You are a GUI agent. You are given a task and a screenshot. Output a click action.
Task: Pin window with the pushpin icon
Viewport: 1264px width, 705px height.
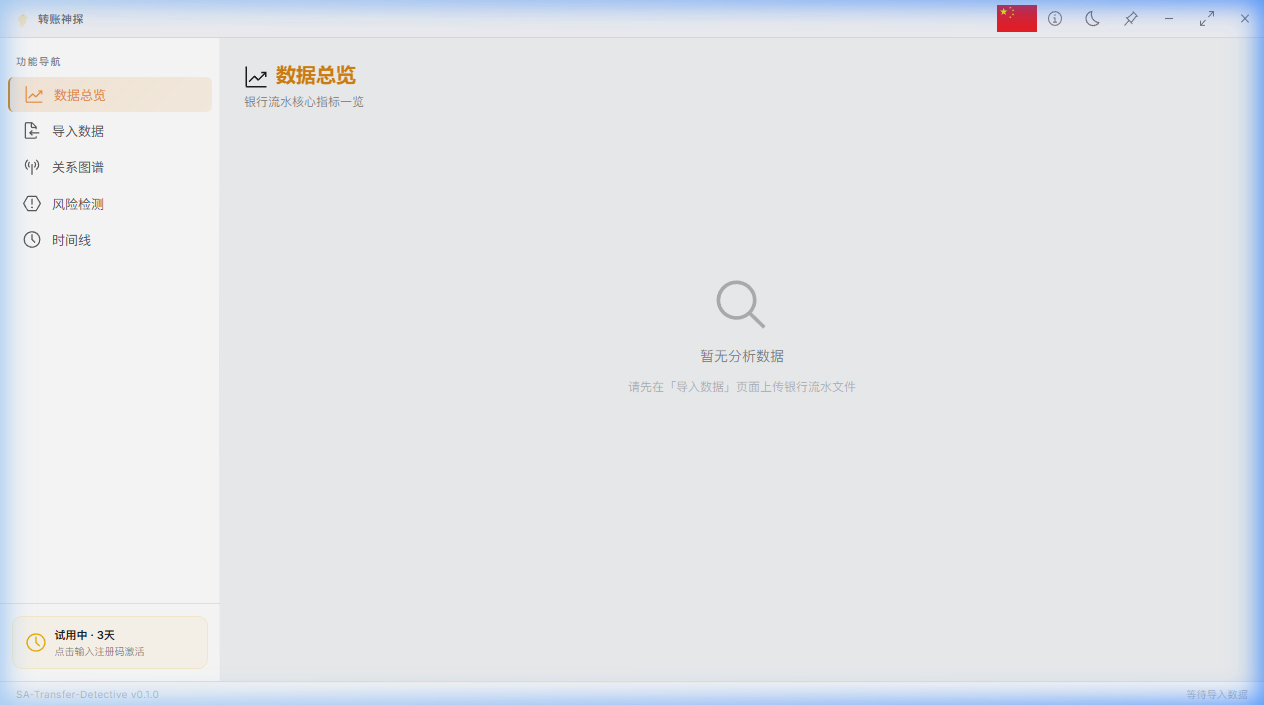[1131, 19]
